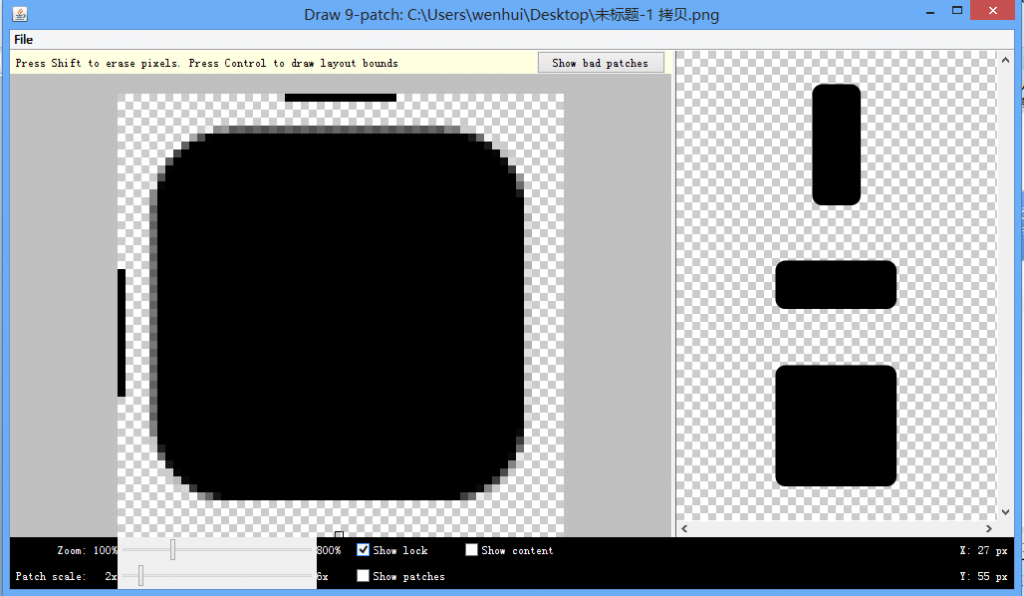Click the 'Patch scale:' label
Screen dimensions: 1024x596
point(51,576)
